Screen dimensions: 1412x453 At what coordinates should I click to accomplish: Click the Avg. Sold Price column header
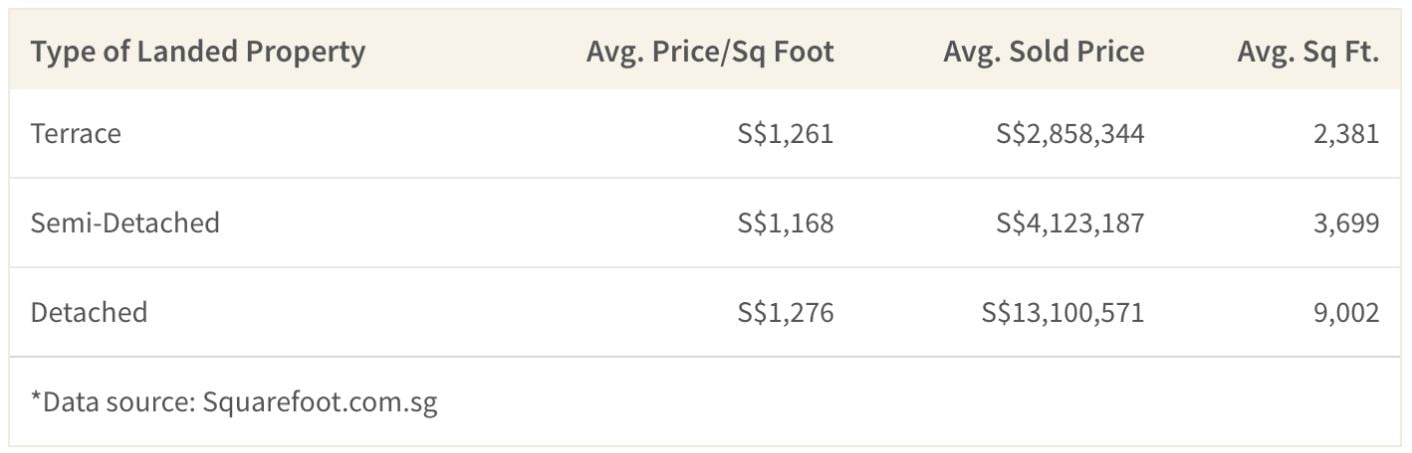(x=1043, y=51)
